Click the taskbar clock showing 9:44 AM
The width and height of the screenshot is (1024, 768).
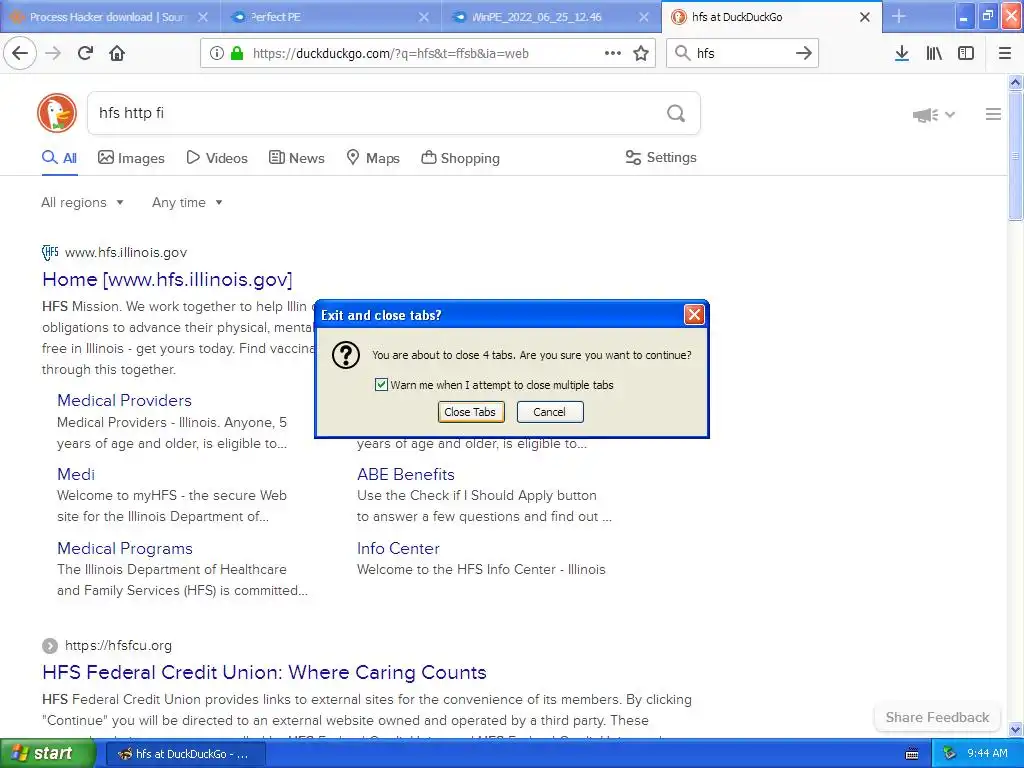tap(987, 754)
